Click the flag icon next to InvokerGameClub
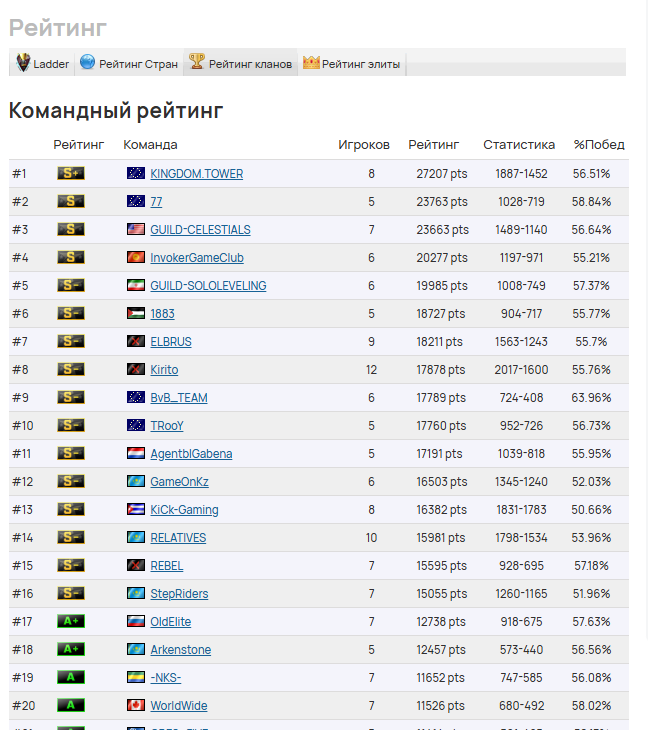This screenshot has width=648, height=730. [x=136, y=257]
